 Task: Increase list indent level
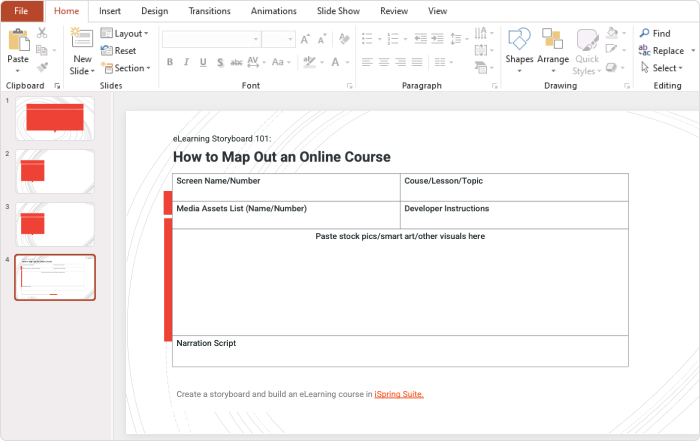coord(438,39)
